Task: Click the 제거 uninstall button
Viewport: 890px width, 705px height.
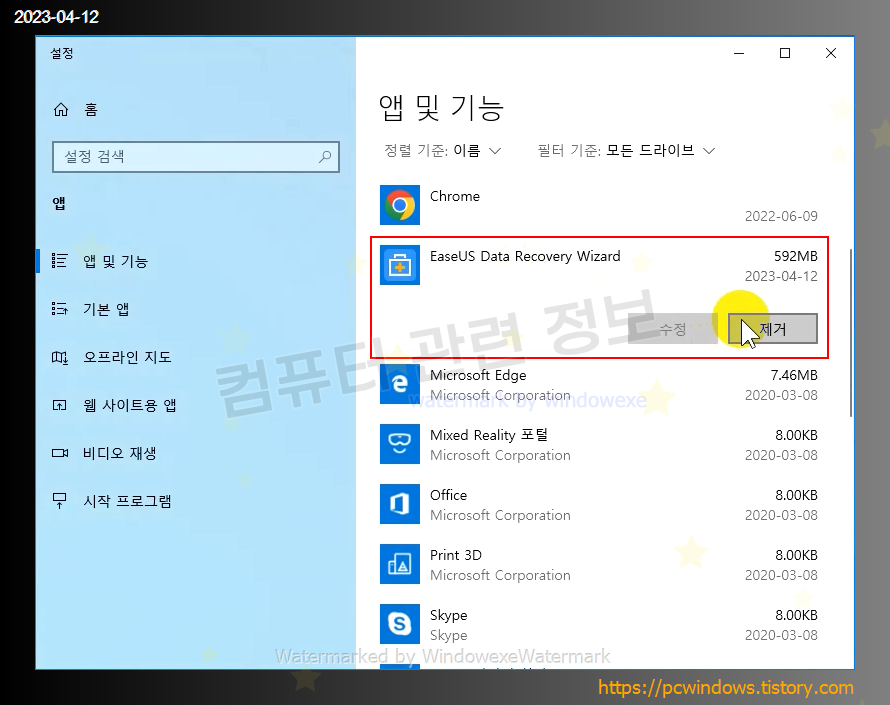Action: click(x=773, y=329)
